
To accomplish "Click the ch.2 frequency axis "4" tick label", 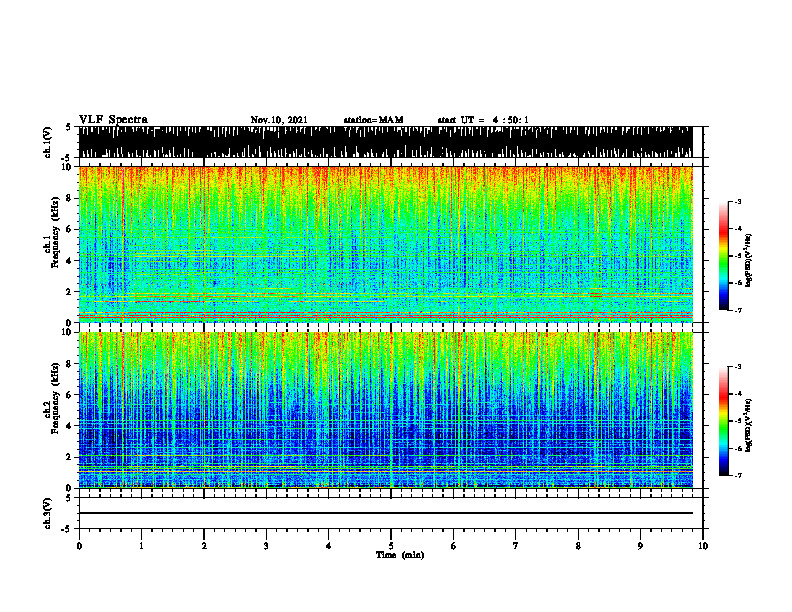I will (69, 426).
